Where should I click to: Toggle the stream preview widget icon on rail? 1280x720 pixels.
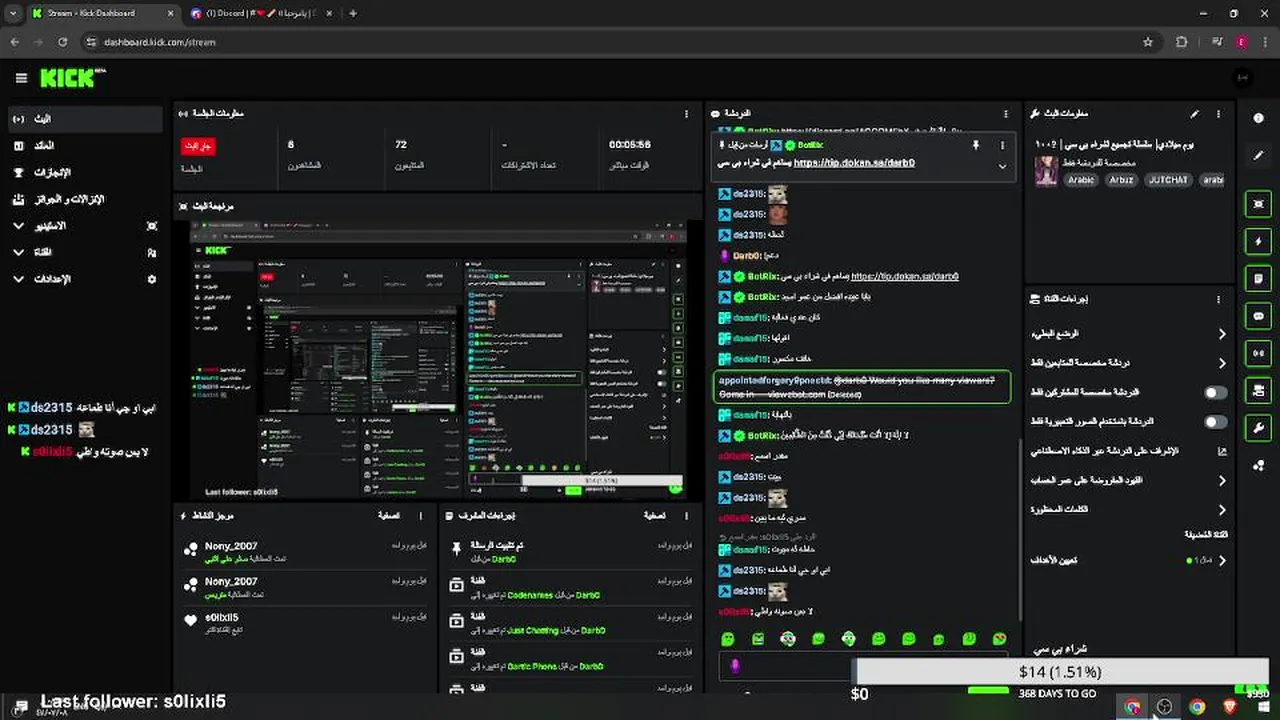[1258, 204]
